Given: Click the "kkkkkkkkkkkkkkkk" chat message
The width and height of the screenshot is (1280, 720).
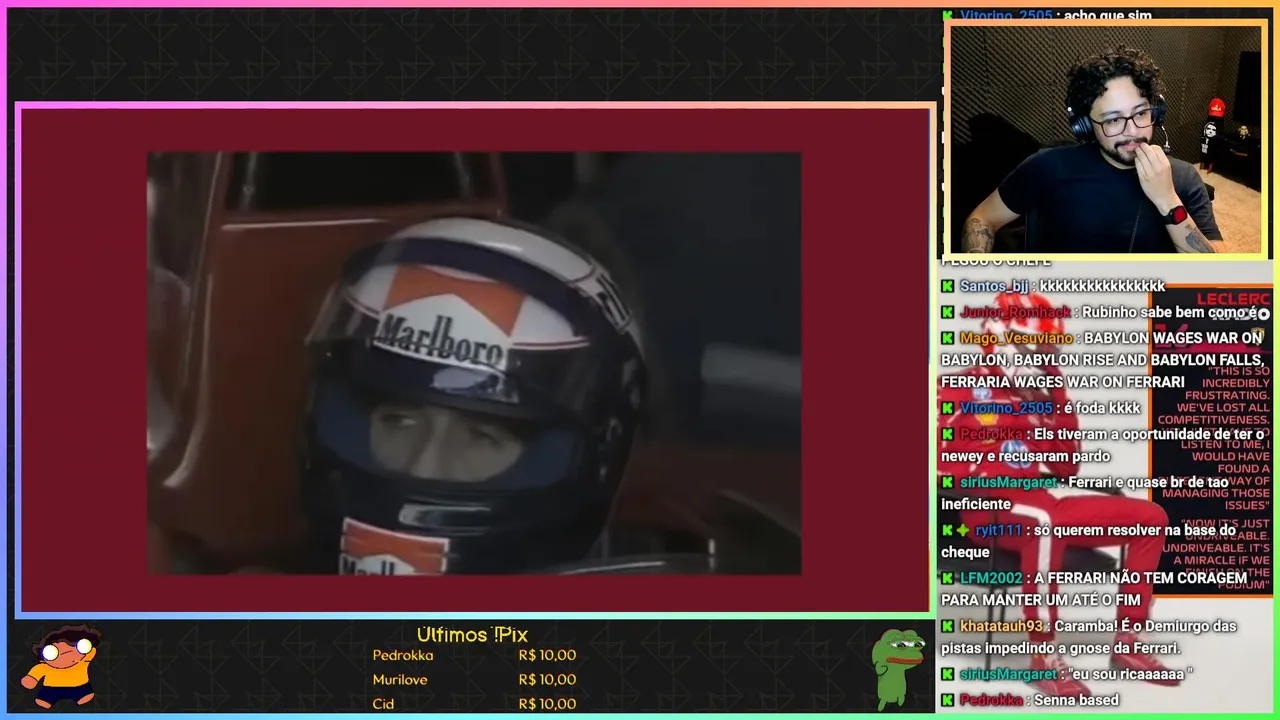Looking at the screenshot, I should [1102, 286].
